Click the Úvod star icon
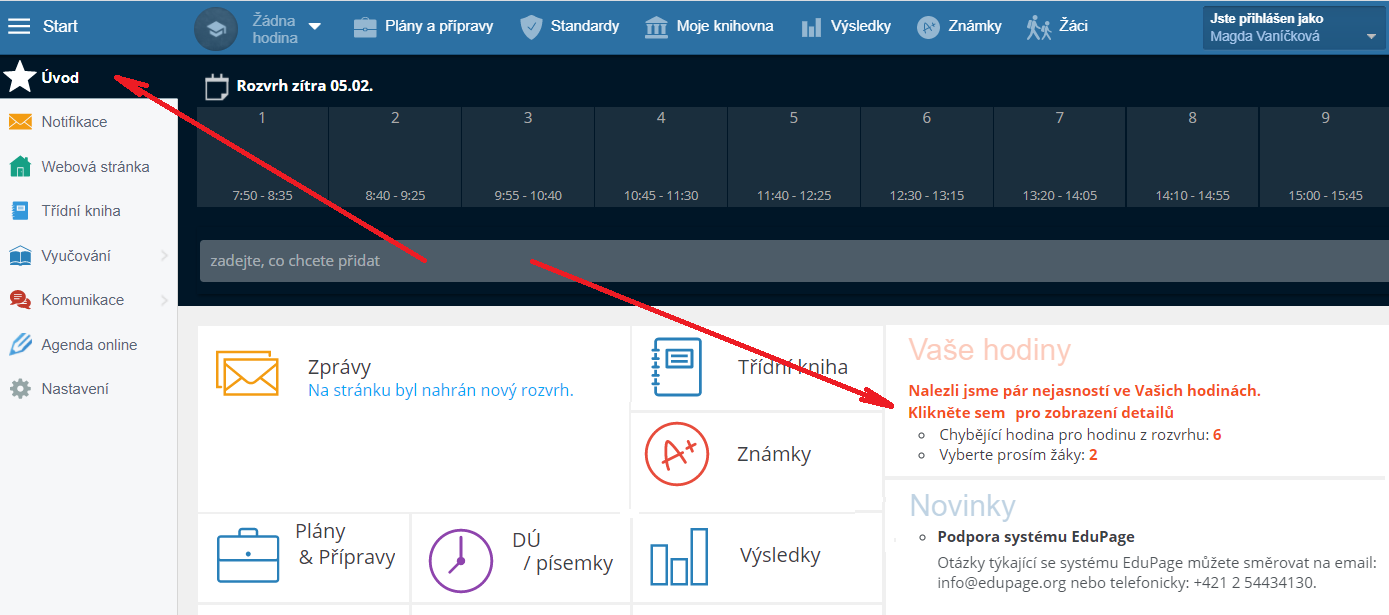Screen dimensions: 1389x615 [x=20, y=77]
